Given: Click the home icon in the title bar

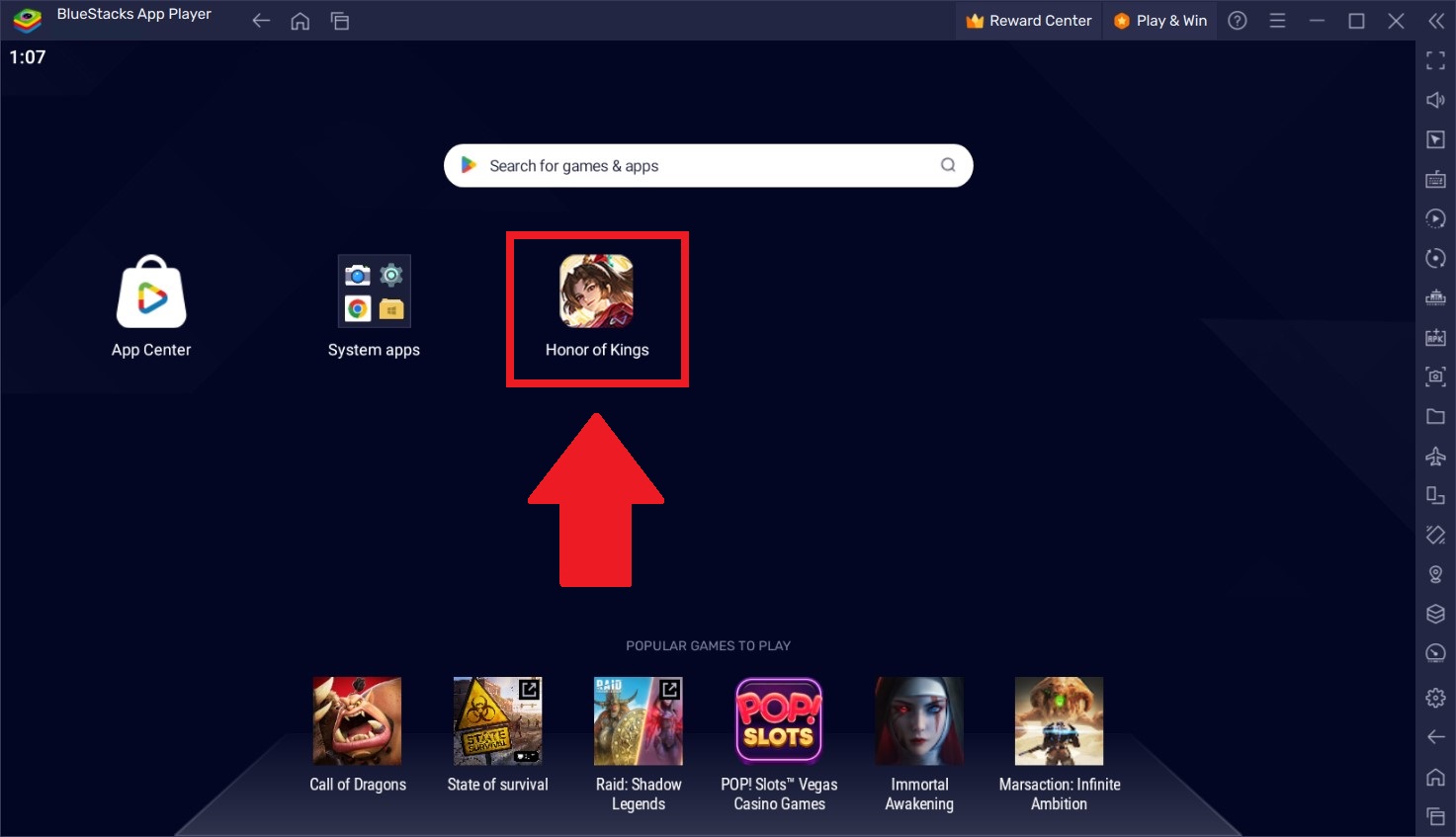Looking at the screenshot, I should (300, 21).
